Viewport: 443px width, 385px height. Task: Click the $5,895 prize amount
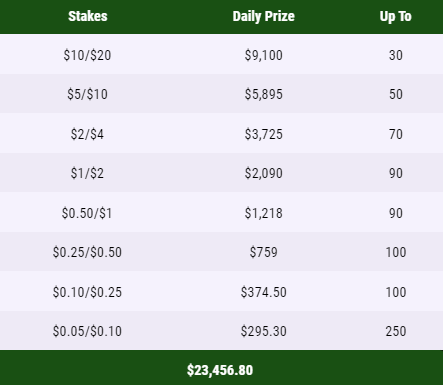(x=263, y=94)
